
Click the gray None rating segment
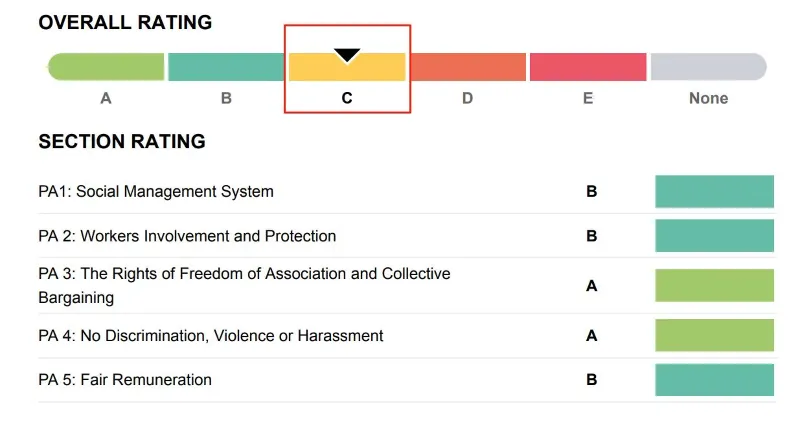708,67
